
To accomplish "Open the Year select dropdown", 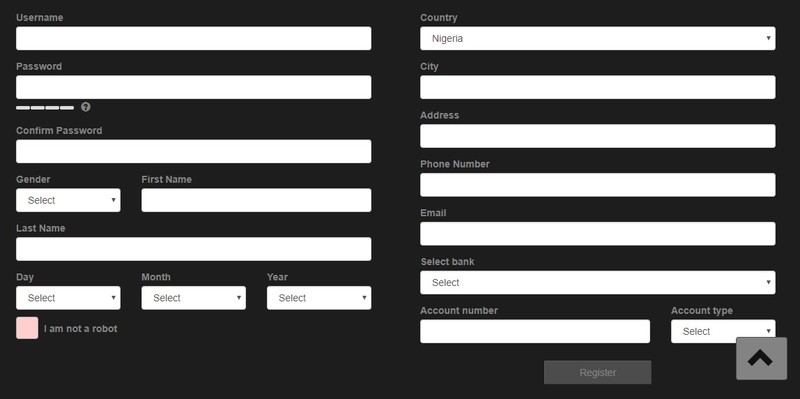I will click(319, 297).
